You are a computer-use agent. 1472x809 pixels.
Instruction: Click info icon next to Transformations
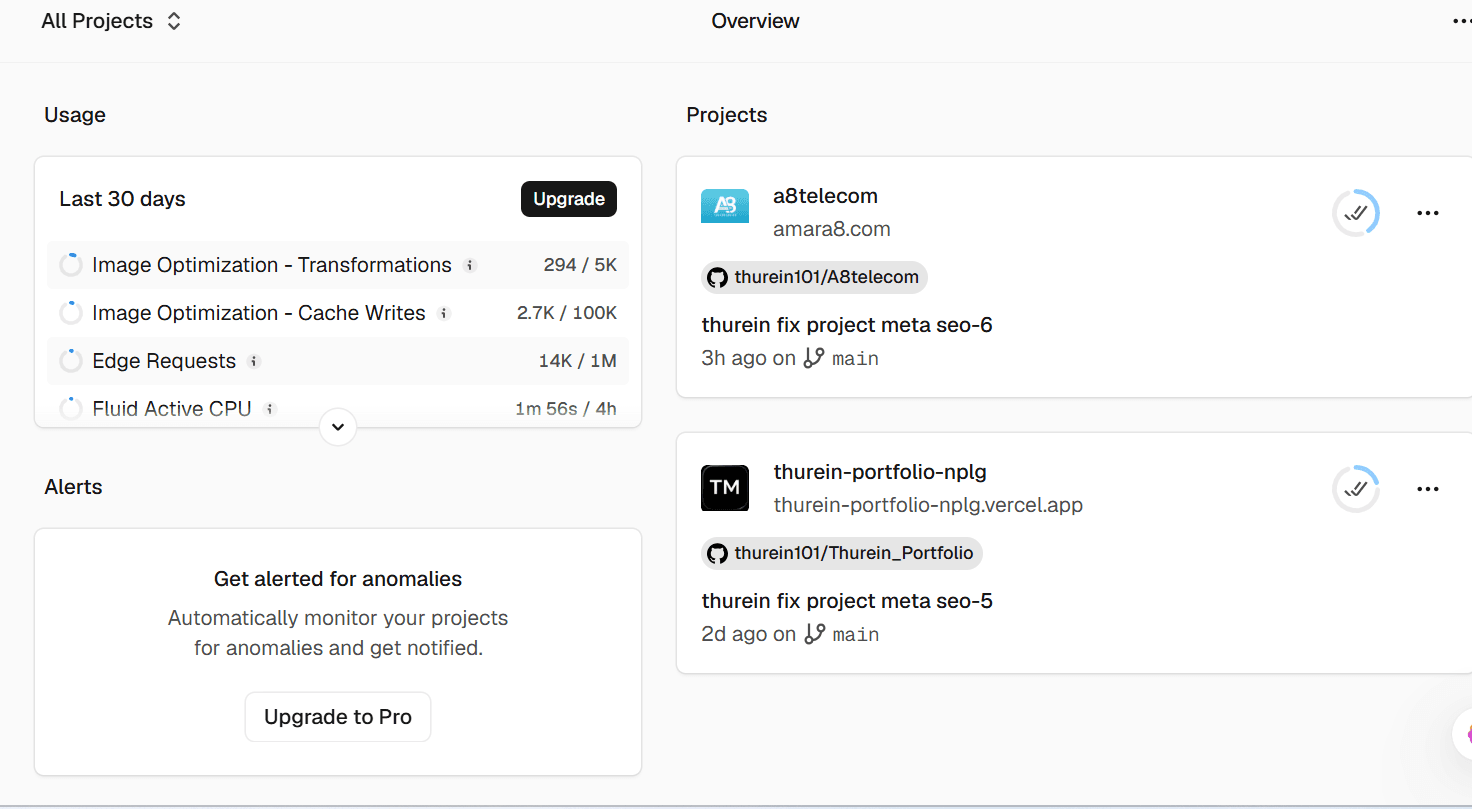point(470,266)
